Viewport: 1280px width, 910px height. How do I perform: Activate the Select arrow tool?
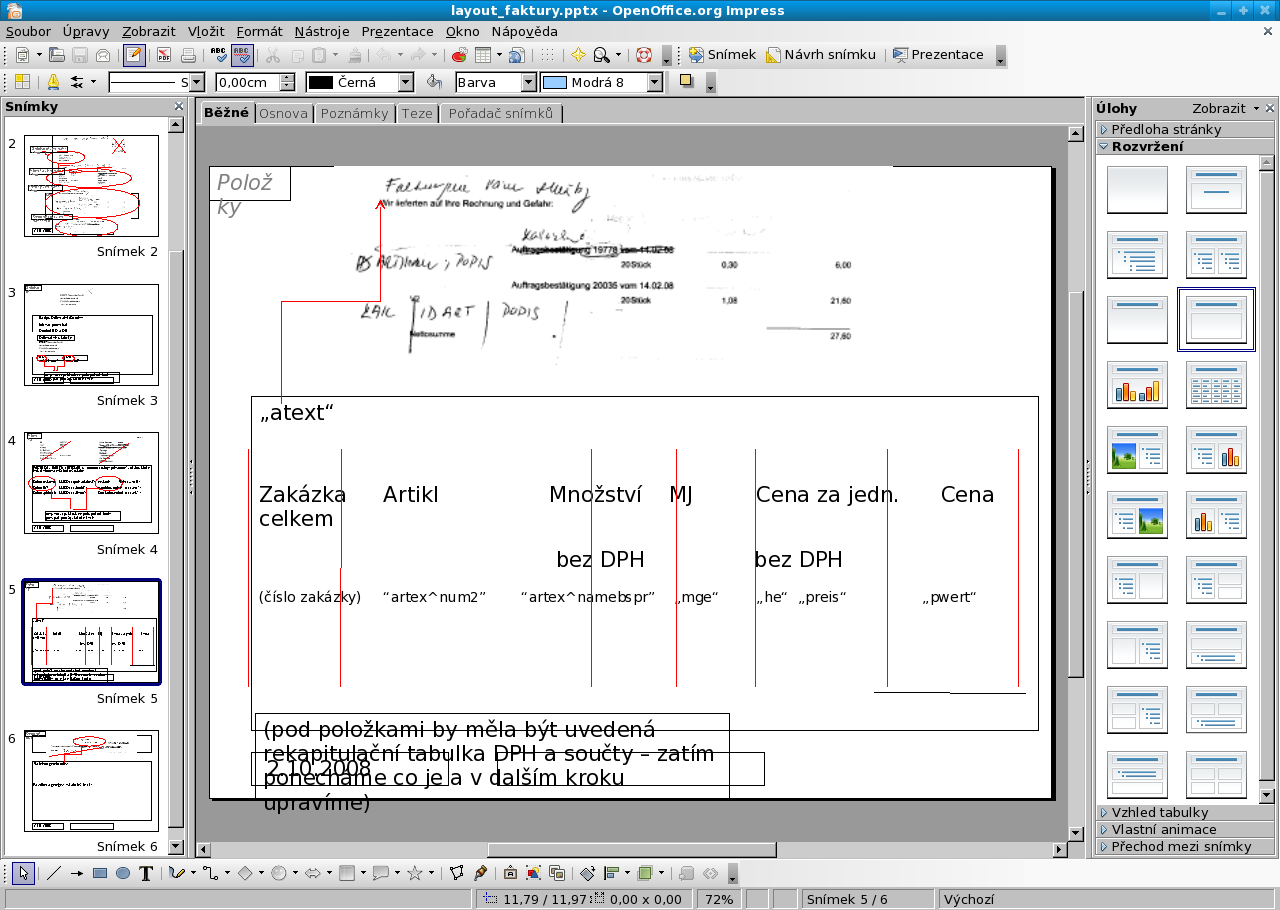[x=23, y=873]
